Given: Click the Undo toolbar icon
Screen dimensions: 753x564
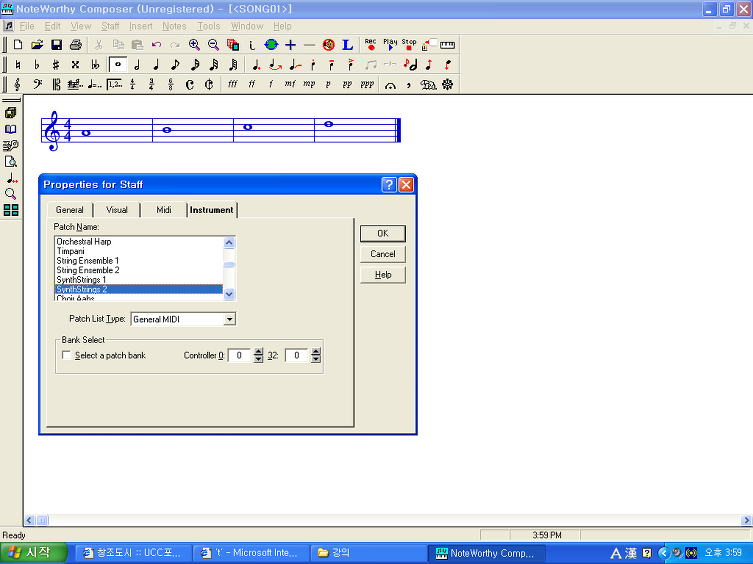Looking at the screenshot, I should (x=156, y=45).
